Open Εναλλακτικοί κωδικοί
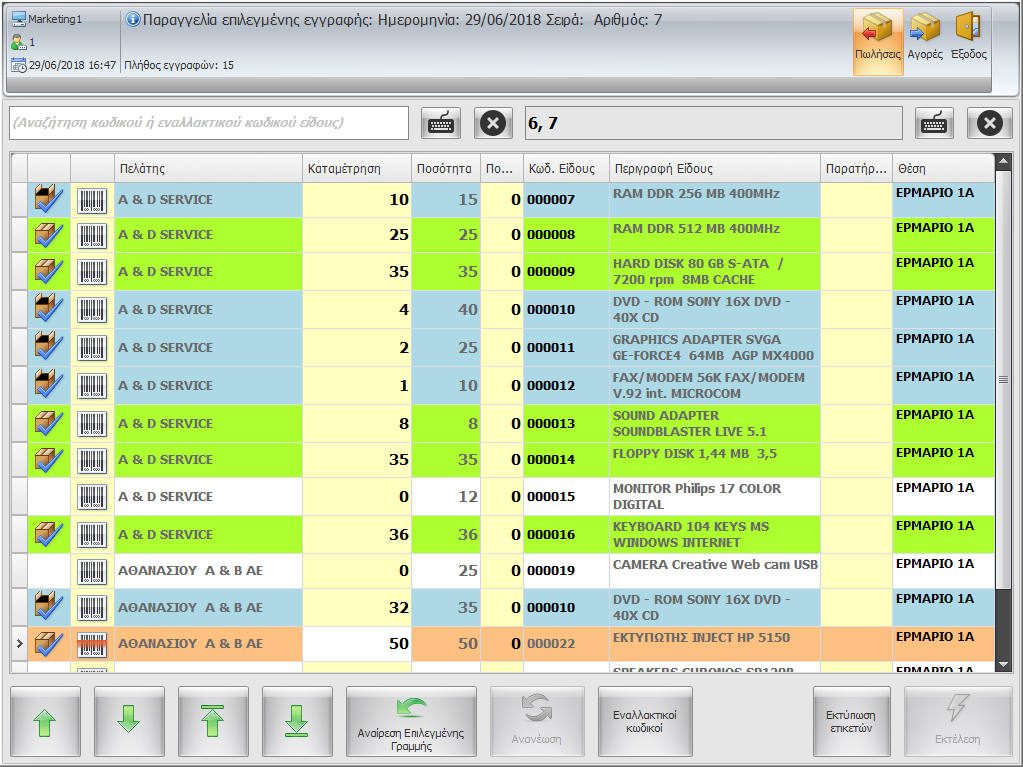The width and height of the screenshot is (1023, 767). tap(645, 721)
